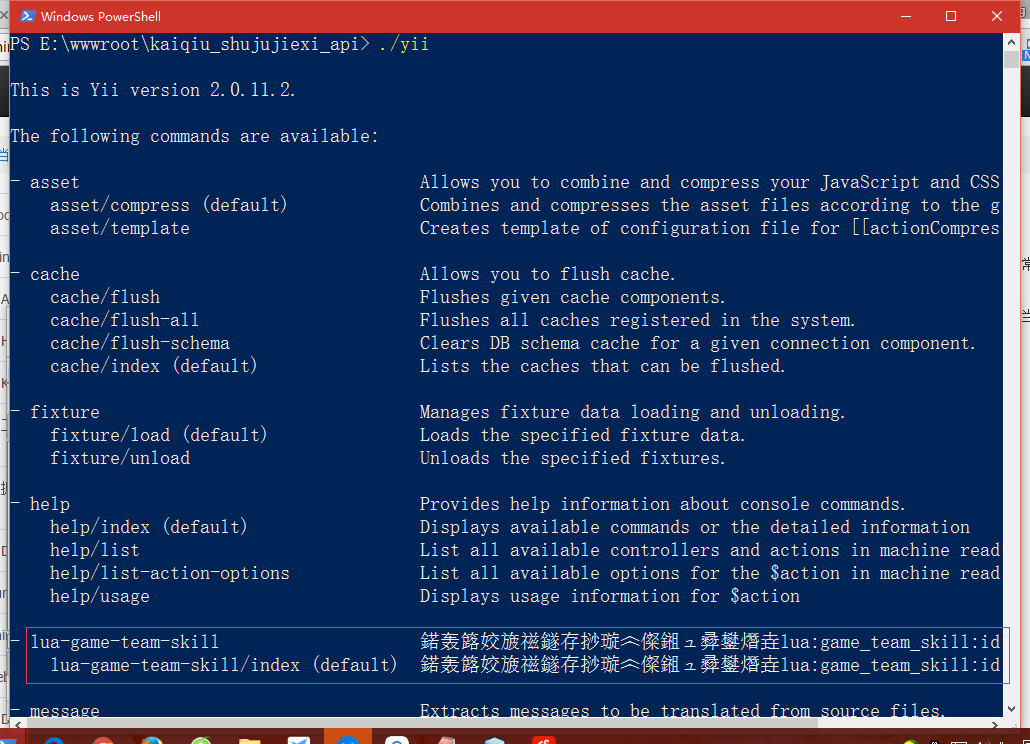
Task: Click the horizontal scrollbar at the console bottom
Action: tap(500, 723)
